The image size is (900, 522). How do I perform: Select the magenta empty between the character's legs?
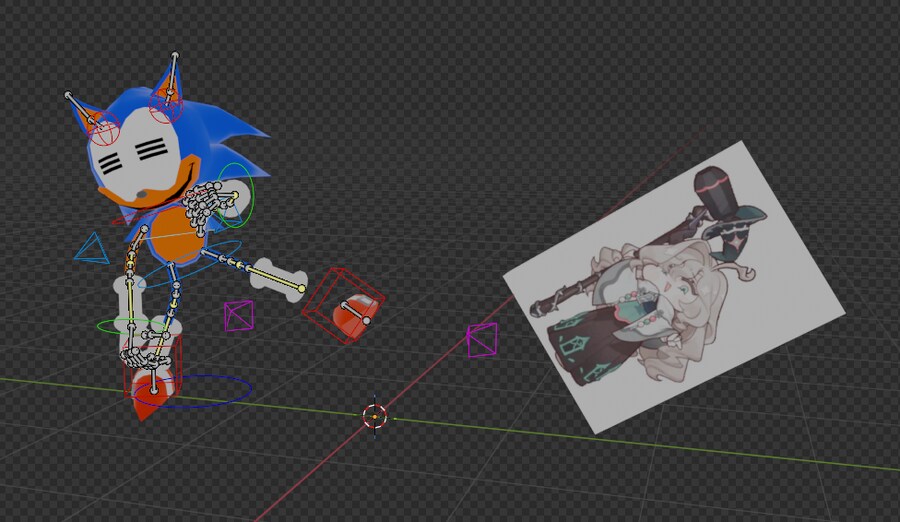(x=239, y=316)
